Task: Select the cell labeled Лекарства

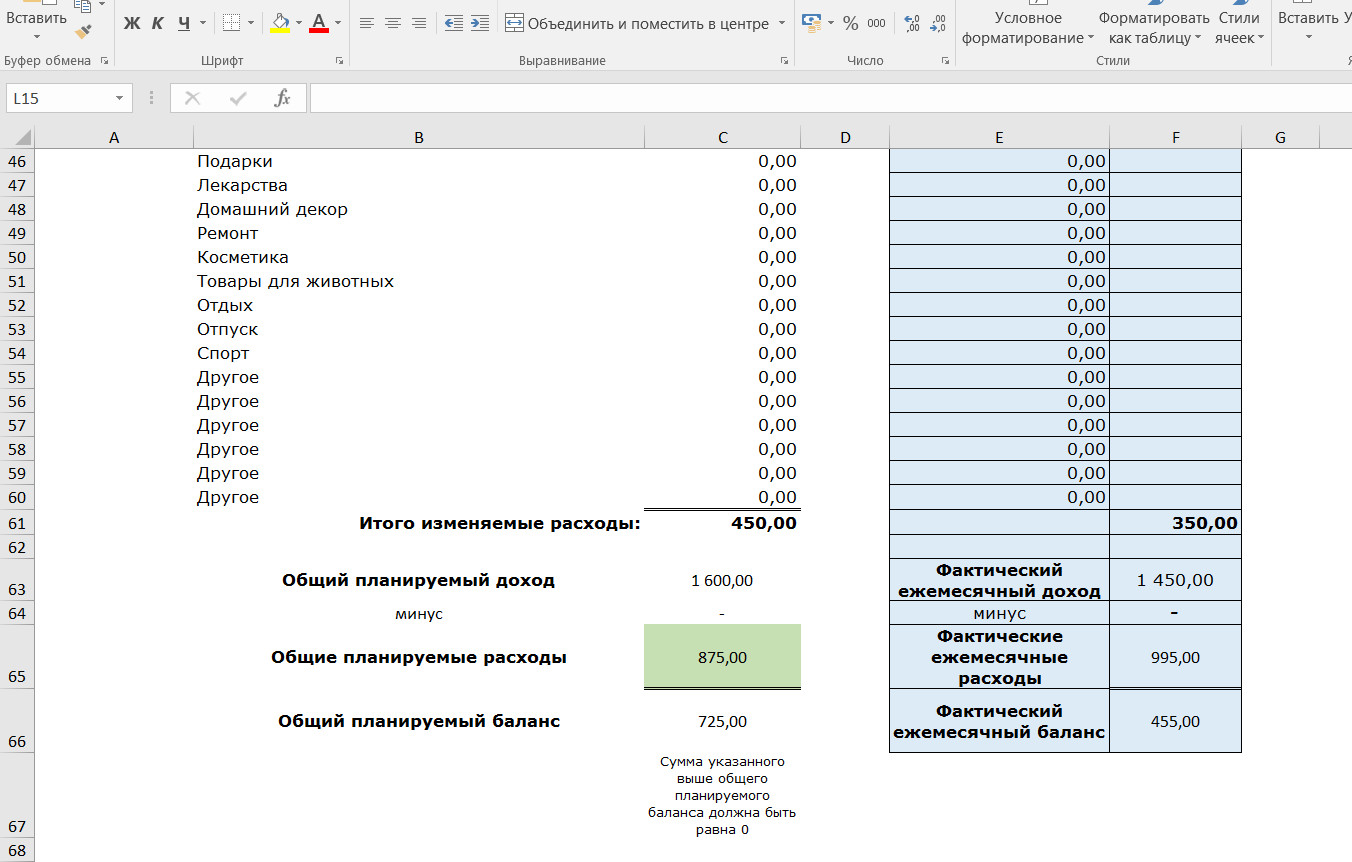Action: (419, 185)
